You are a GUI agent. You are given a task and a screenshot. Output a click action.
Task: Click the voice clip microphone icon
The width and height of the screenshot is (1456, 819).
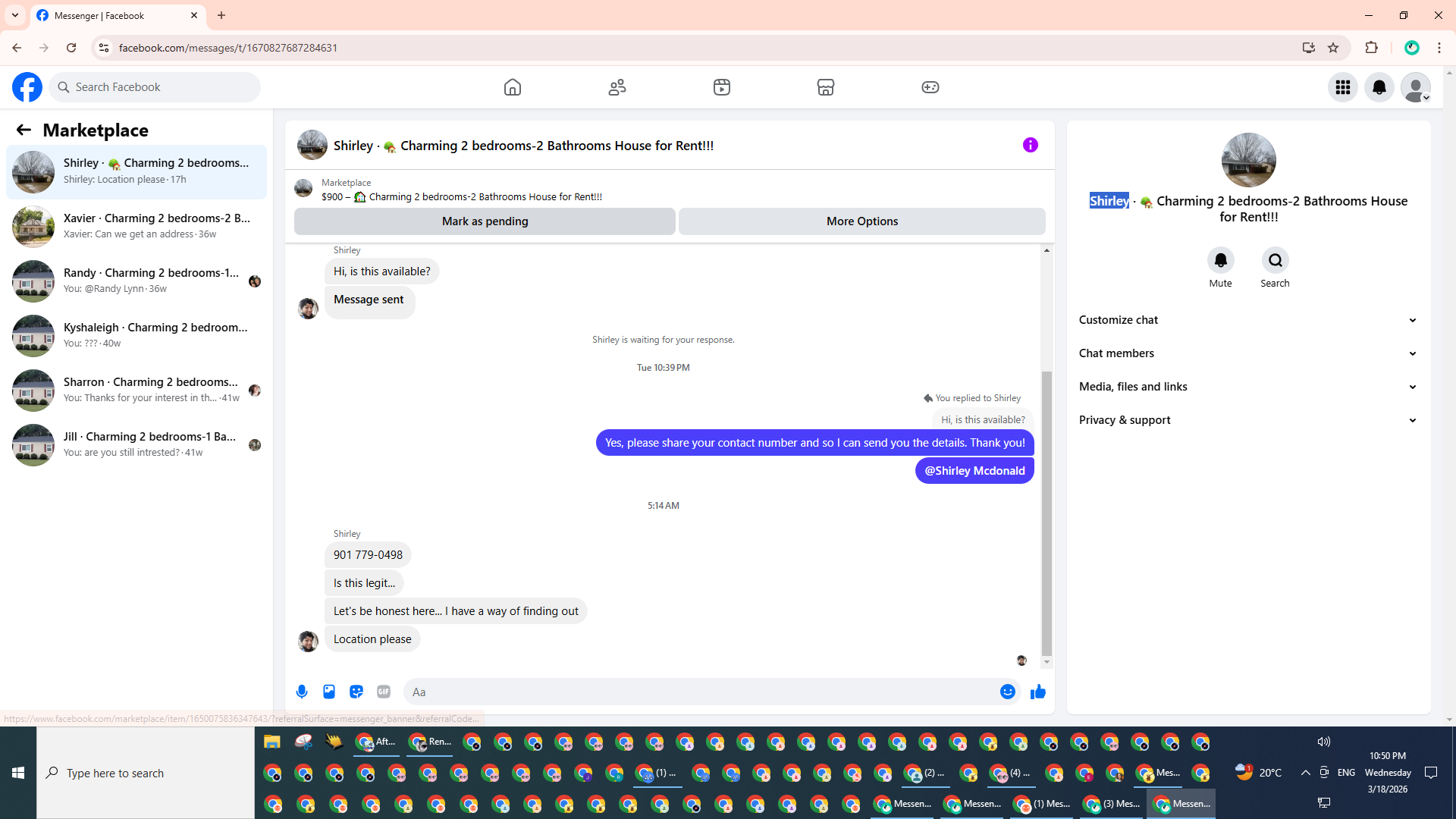click(x=302, y=692)
